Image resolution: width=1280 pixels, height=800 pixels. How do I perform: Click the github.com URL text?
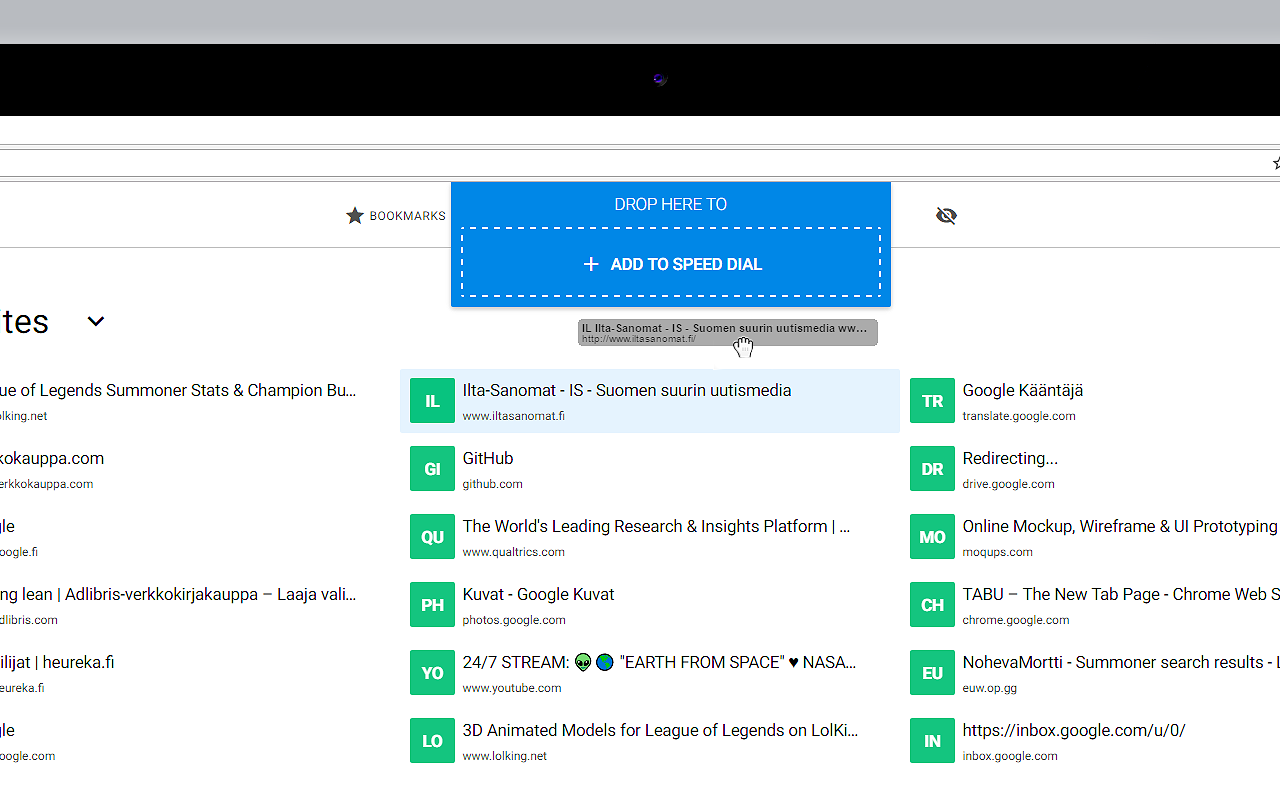point(492,484)
